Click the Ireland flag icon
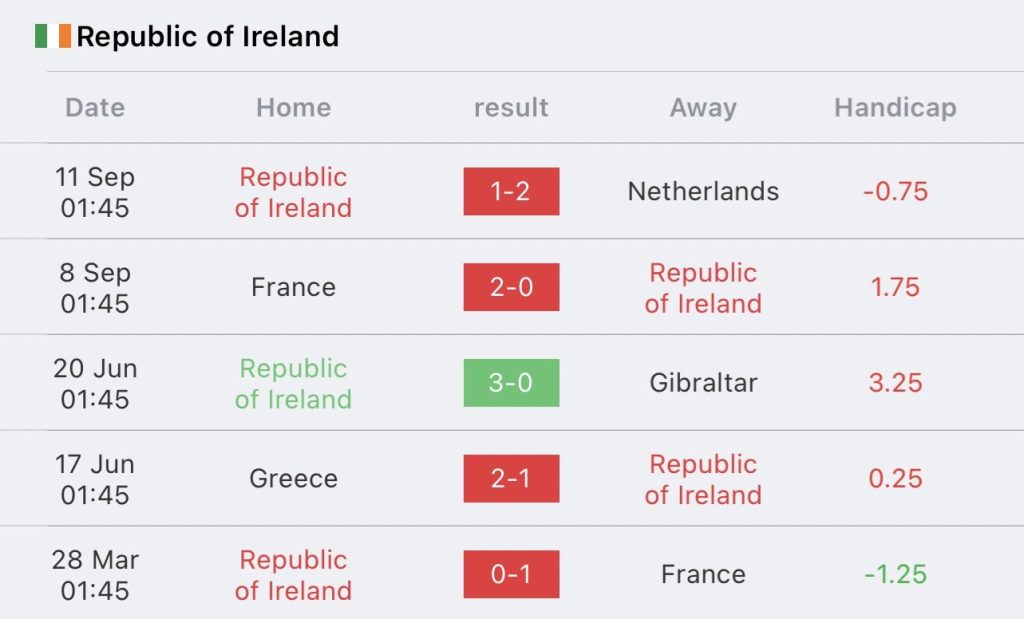The height and width of the screenshot is (619, 1024). point(53,36)
